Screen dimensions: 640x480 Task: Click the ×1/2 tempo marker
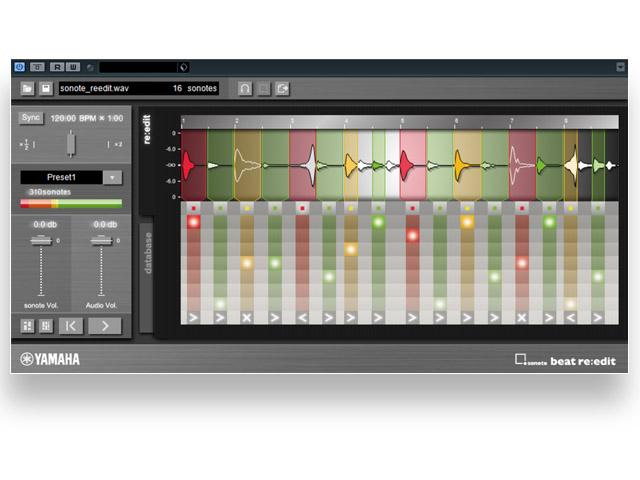[25, 144]
